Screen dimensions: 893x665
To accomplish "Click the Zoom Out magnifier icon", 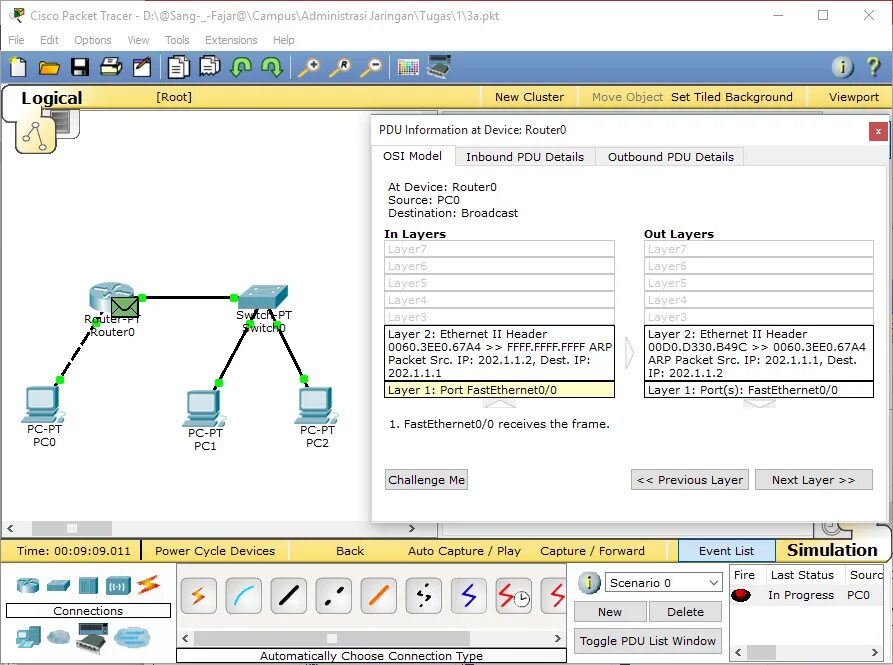I will pos(371,67).
